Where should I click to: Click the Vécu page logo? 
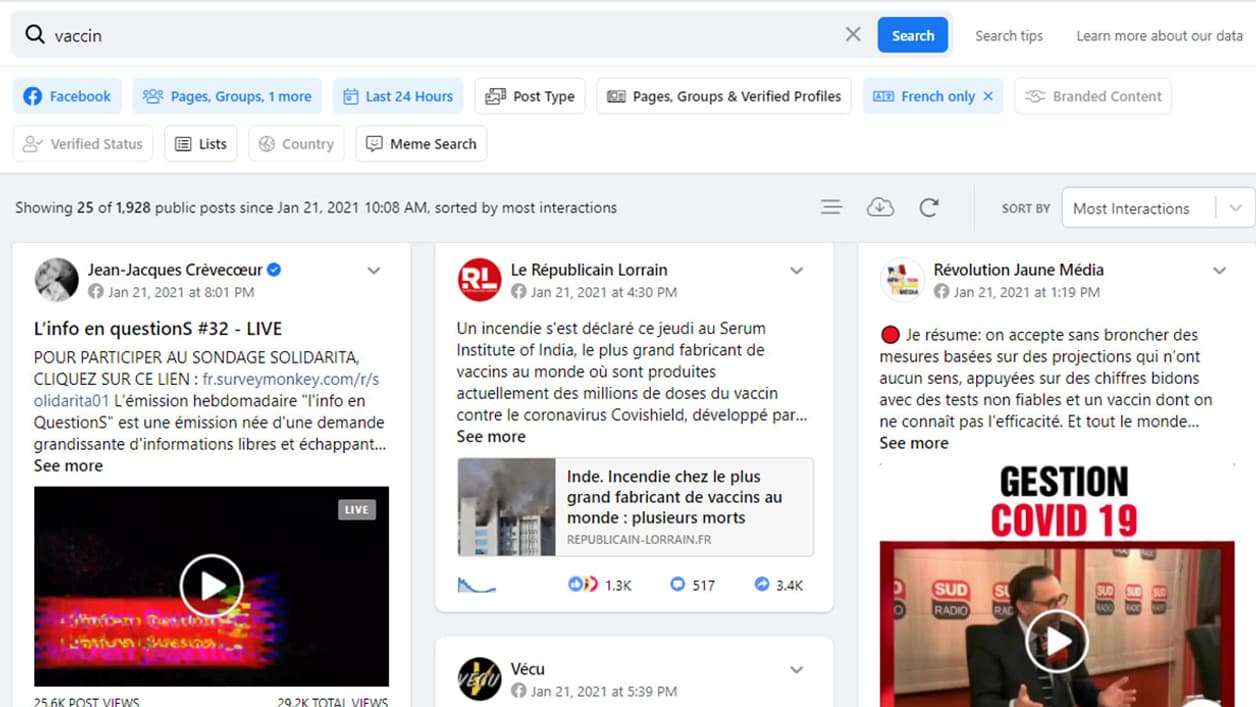tap(479, 679)
